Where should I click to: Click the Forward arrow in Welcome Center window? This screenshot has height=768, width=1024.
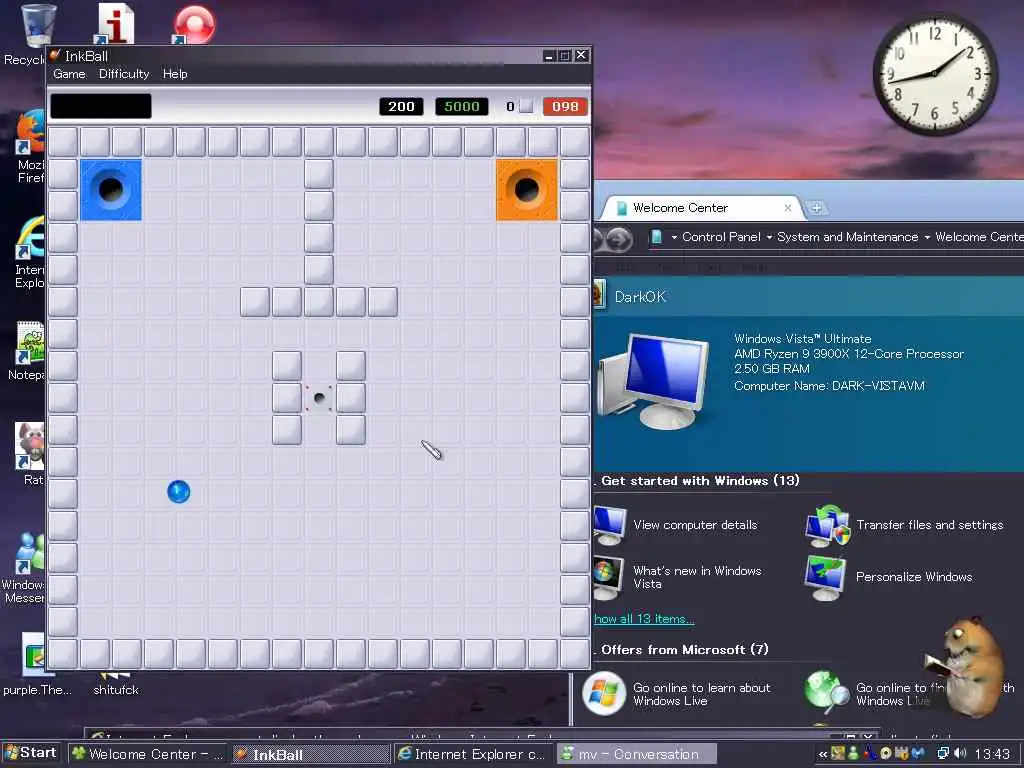click(x=619, y=239)
